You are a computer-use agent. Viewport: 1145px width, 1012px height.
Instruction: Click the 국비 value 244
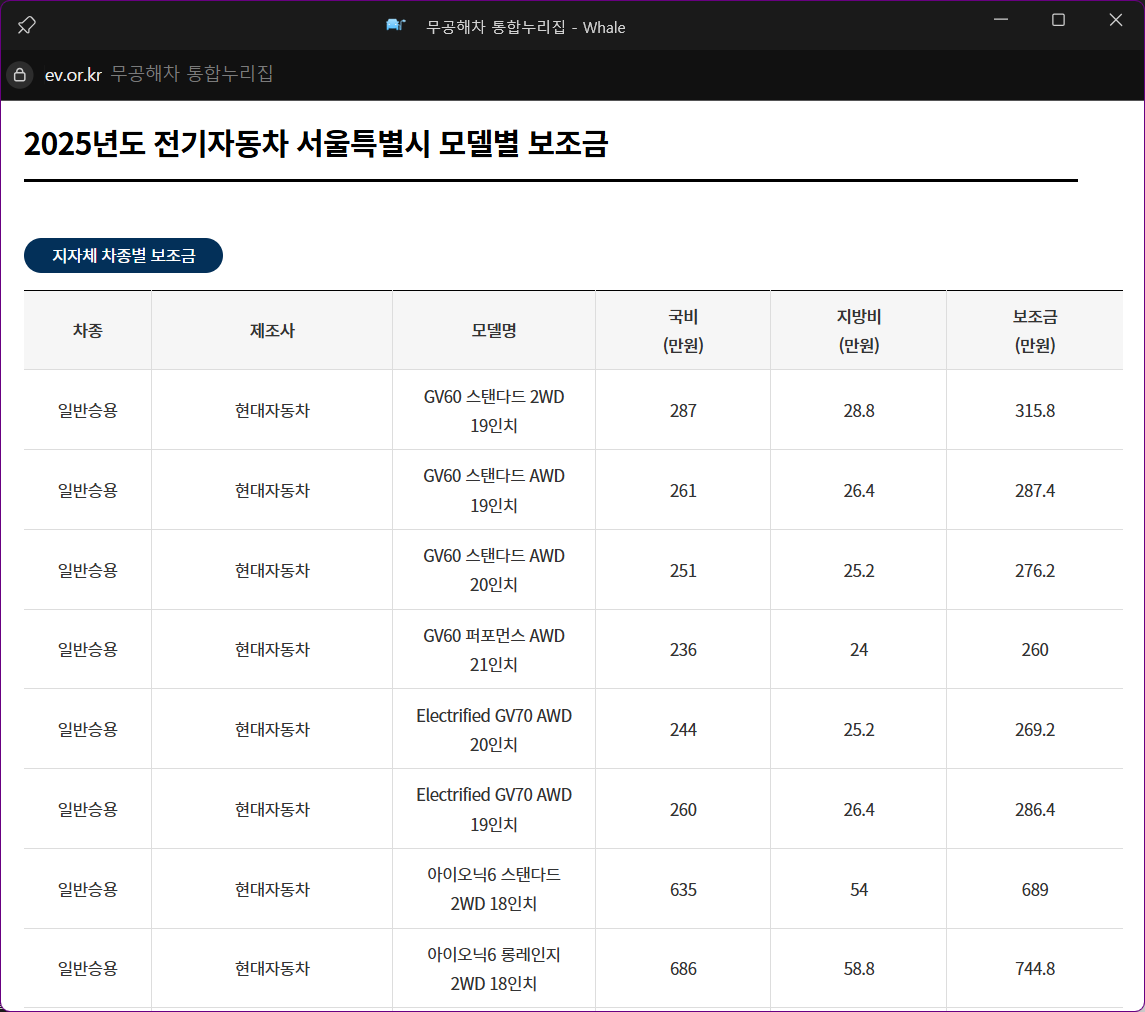click(x=683, y=729)
